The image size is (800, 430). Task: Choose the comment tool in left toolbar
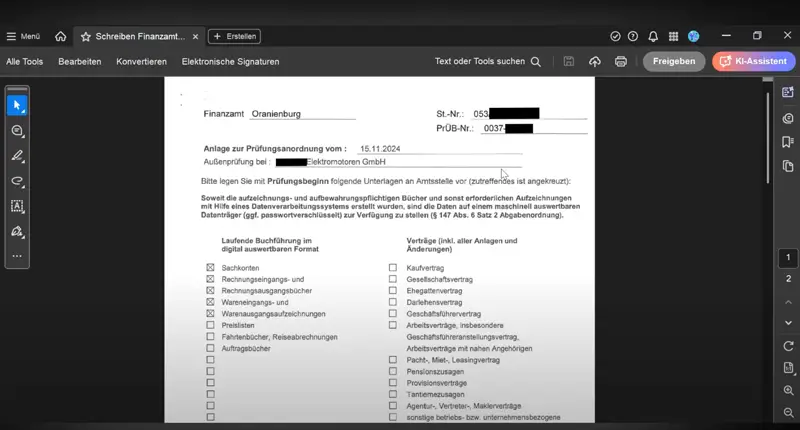17,131
